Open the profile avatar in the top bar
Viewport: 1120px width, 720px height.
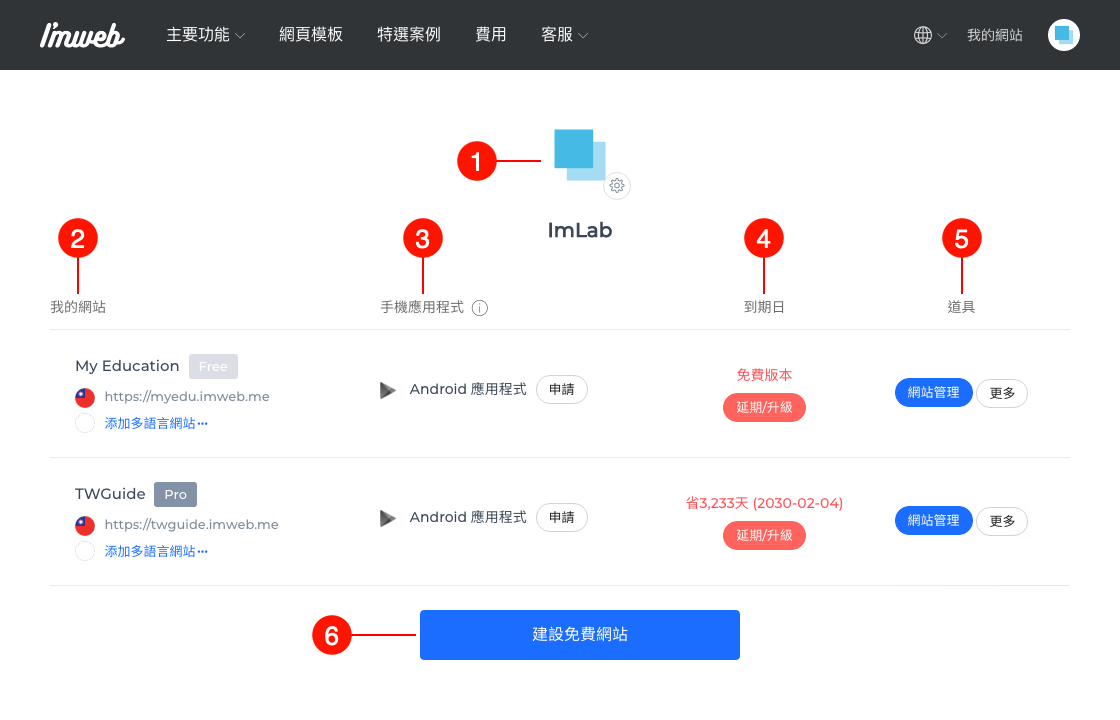pyautogui.click(x=1064, y=35)
